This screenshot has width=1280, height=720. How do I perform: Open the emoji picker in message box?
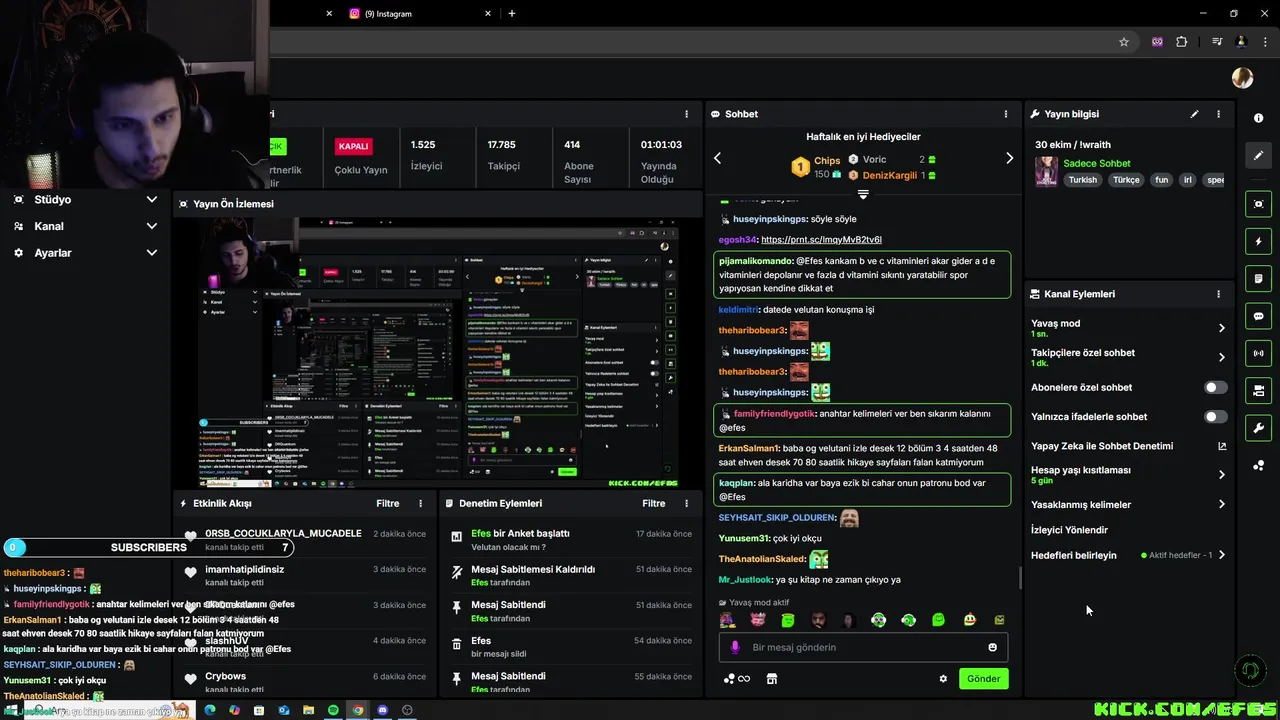point(992,647)
